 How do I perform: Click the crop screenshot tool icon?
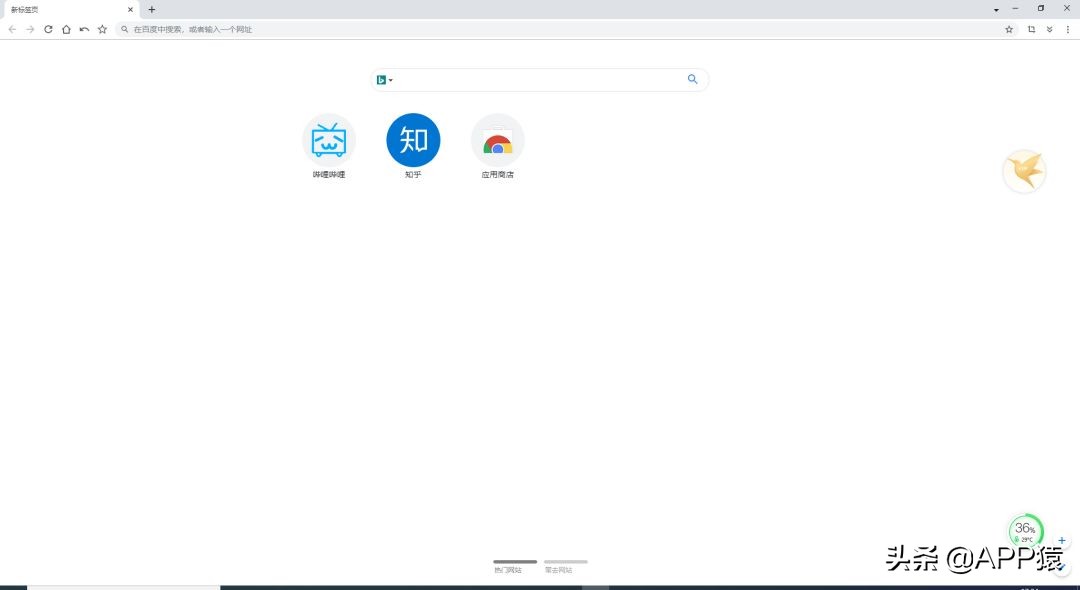(x=1031, y=30)
